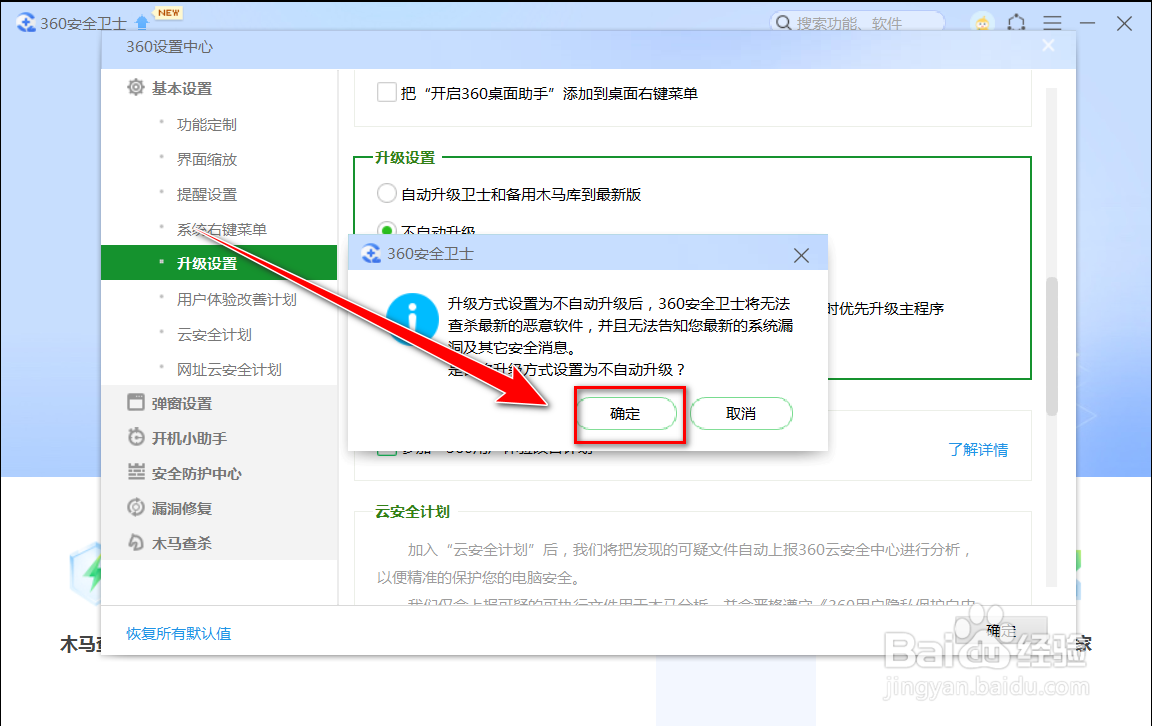Screen dimensions: 1152x726
Task: Click 恢复所有默认值 link
Action: coord(179,633)
